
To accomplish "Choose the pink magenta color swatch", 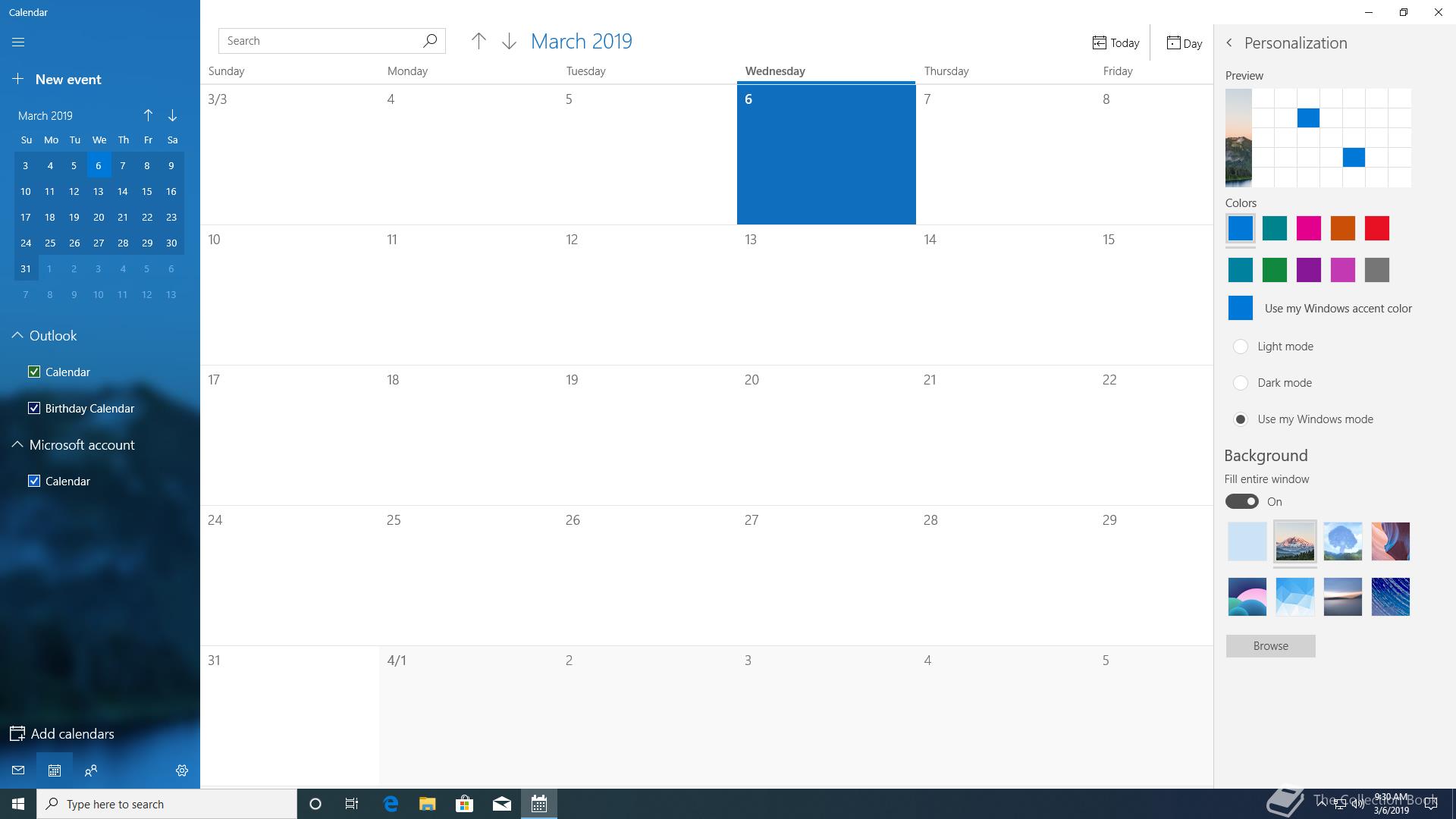I will coord(1309,228).
